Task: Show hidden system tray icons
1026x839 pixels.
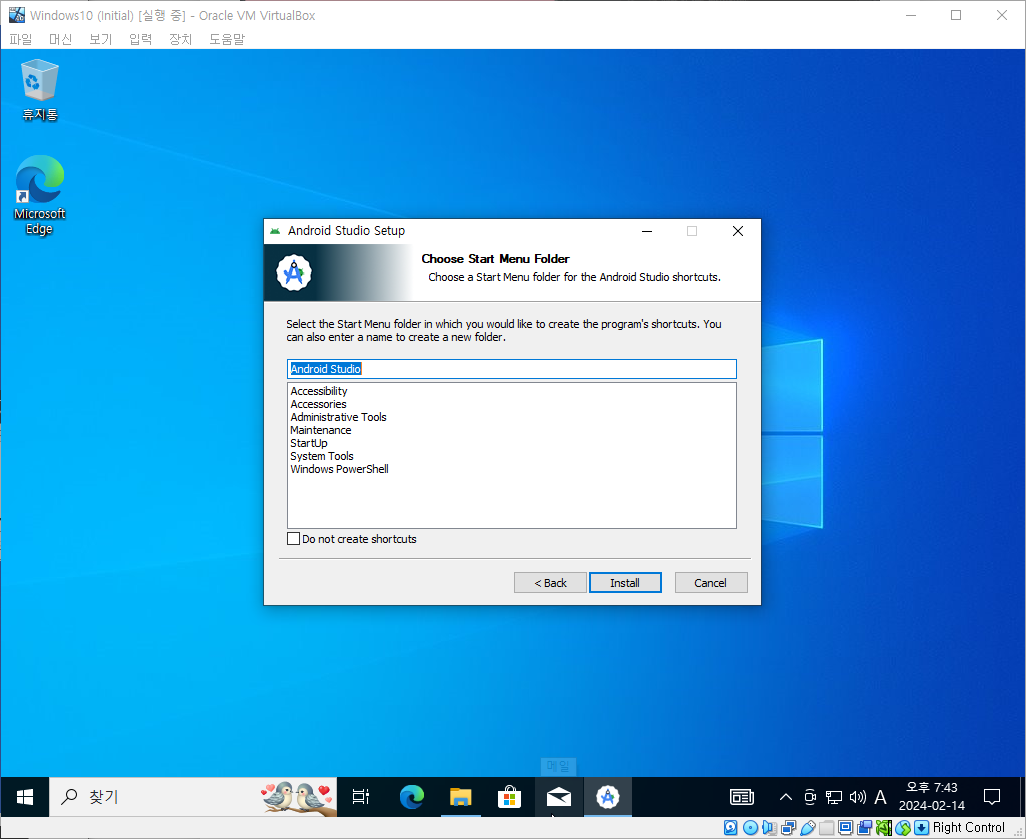Action: 786,796
